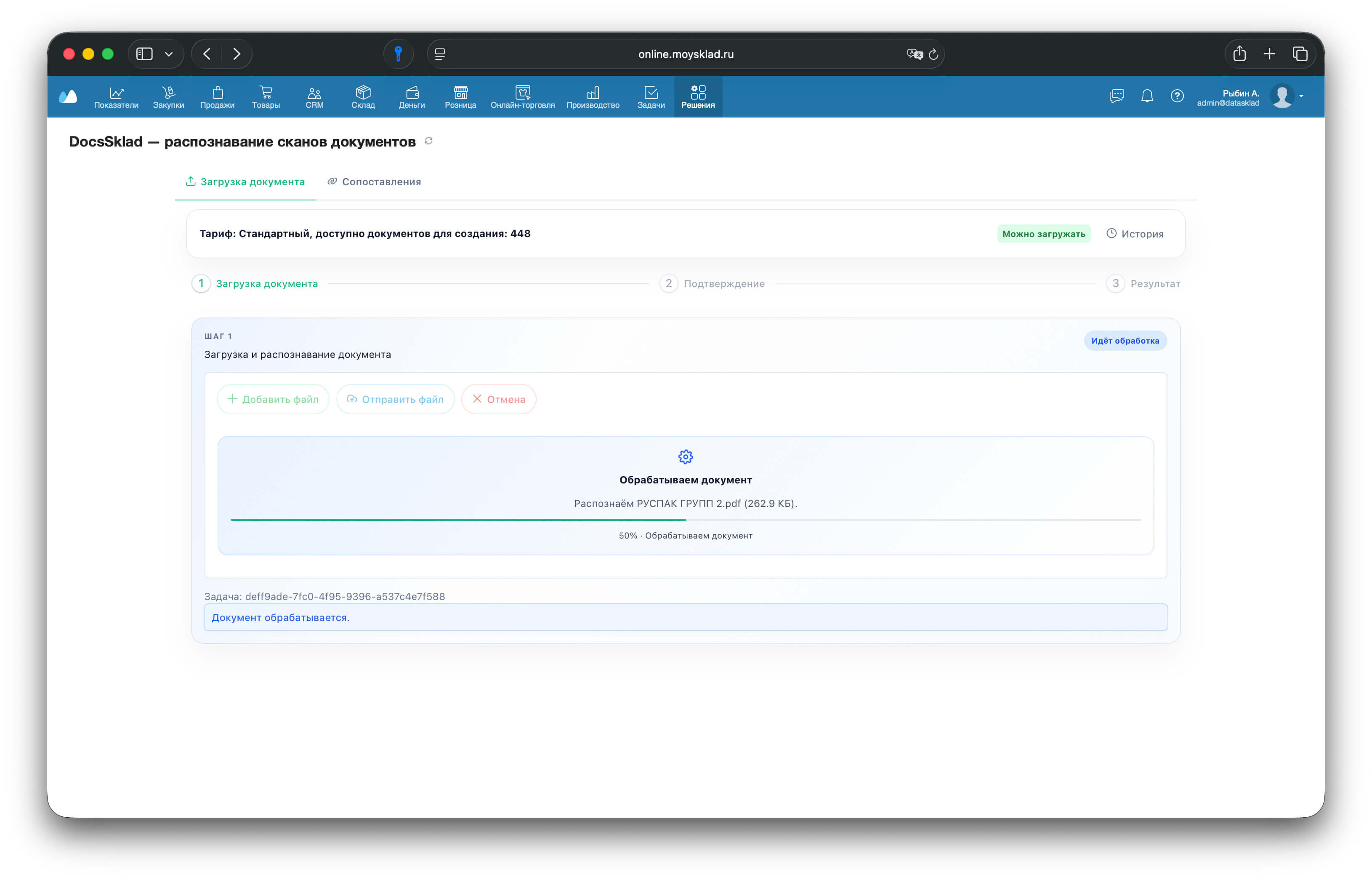Click the Распознаём РУСПАК ГРУПП 2.pdf text
The height and width of the screenshot is (880, 1372).
tap(686, 504)
